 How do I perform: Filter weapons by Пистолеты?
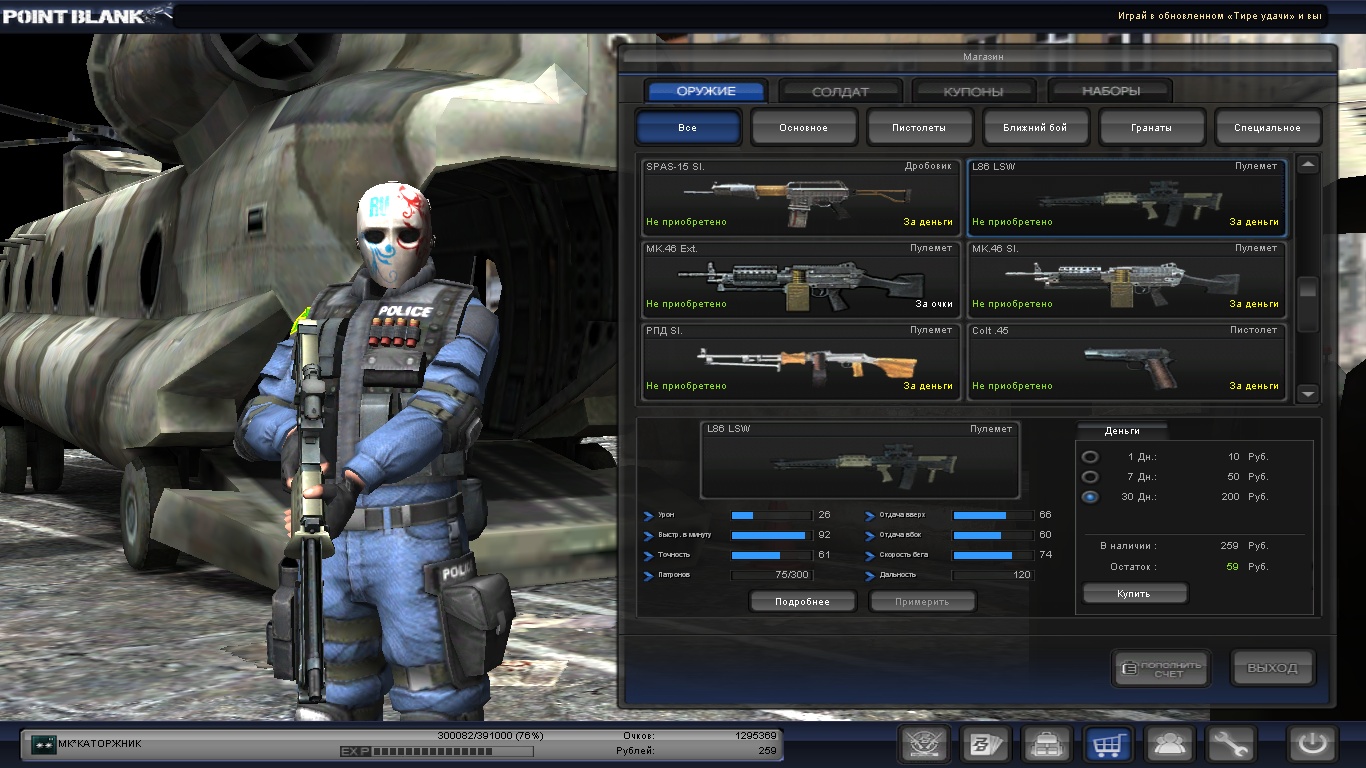pyautogui.click(x=920, y=128)
